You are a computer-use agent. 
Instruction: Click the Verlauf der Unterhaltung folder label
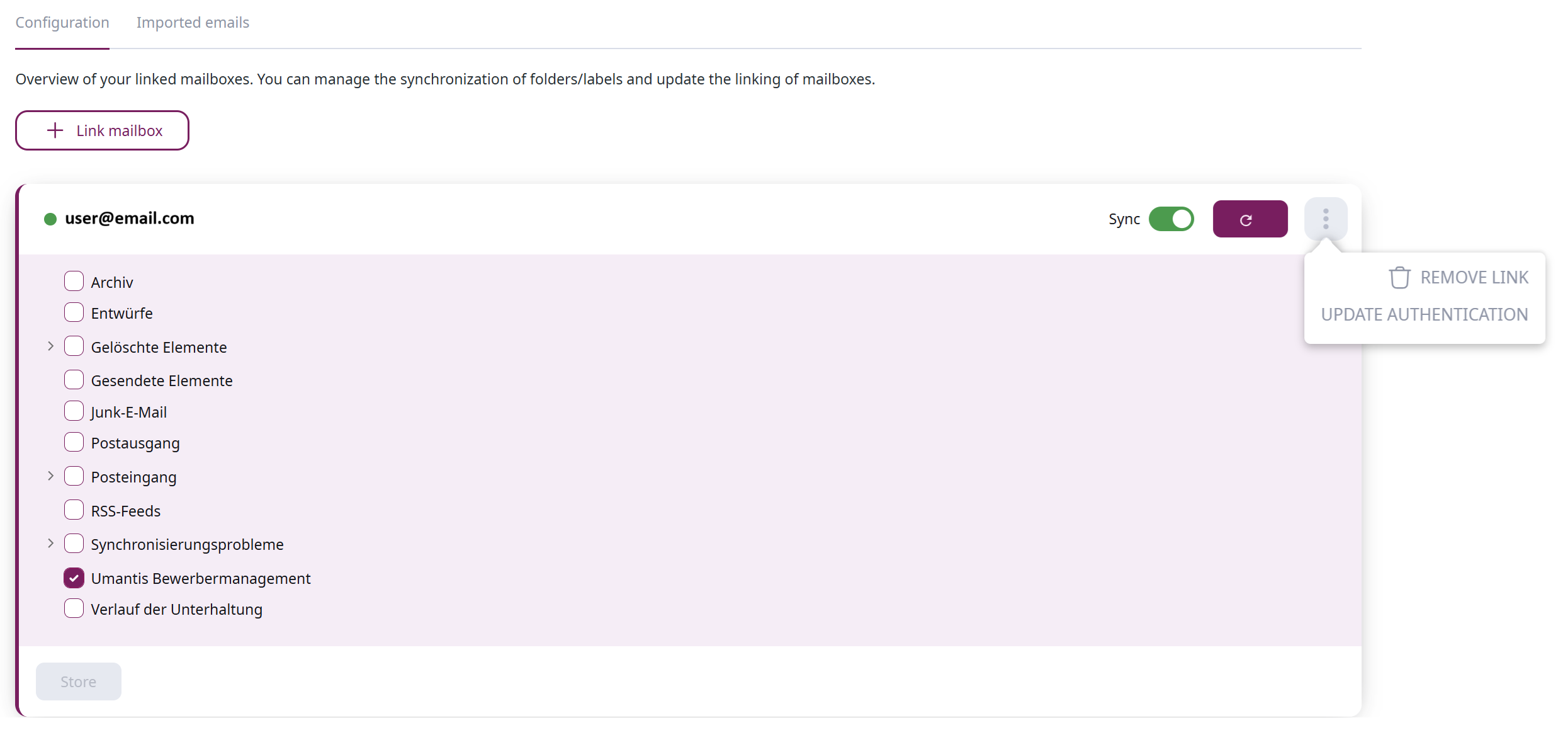click(x=176, y=610)
